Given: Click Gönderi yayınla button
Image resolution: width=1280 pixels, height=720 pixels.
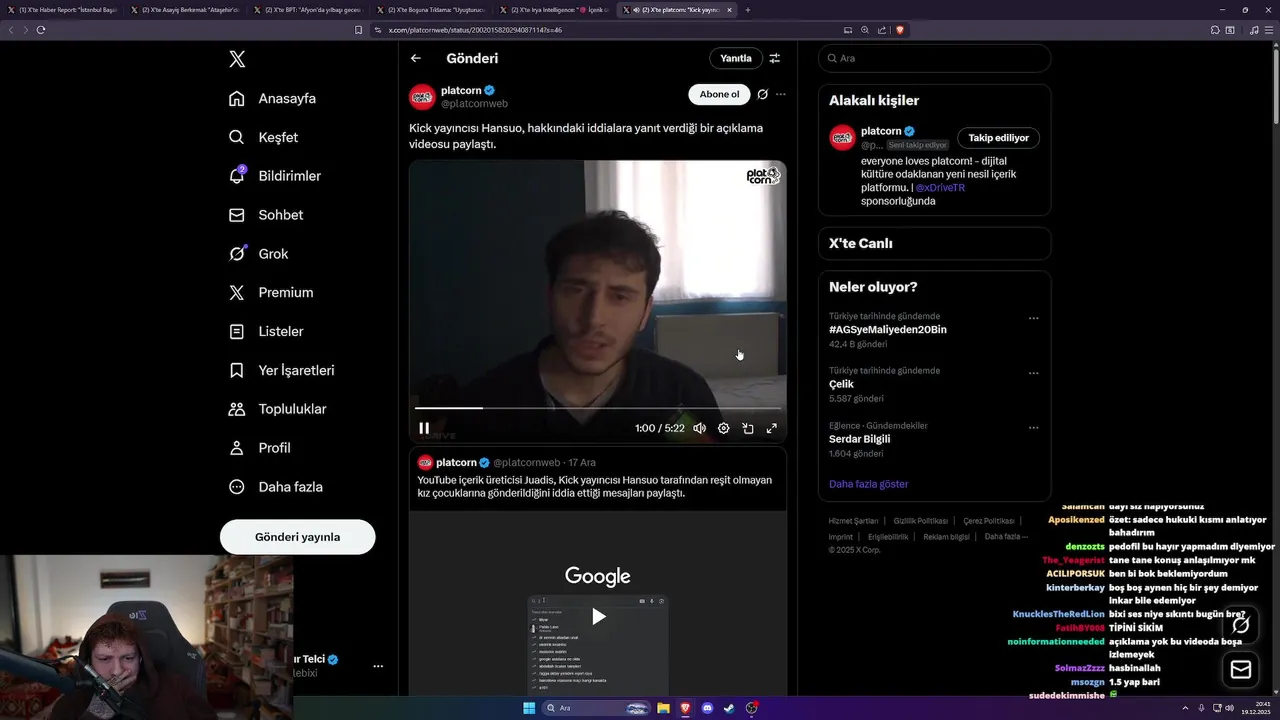Looking at the screenshot, I should 298,537.
